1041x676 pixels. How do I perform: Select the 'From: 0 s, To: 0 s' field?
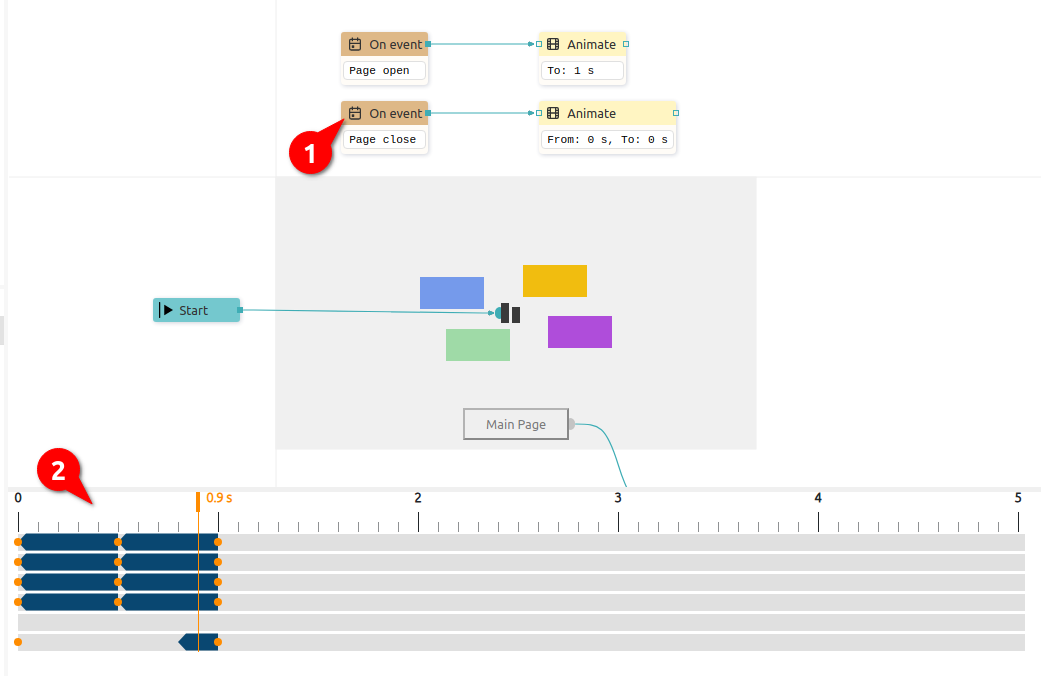pos(607,139)
